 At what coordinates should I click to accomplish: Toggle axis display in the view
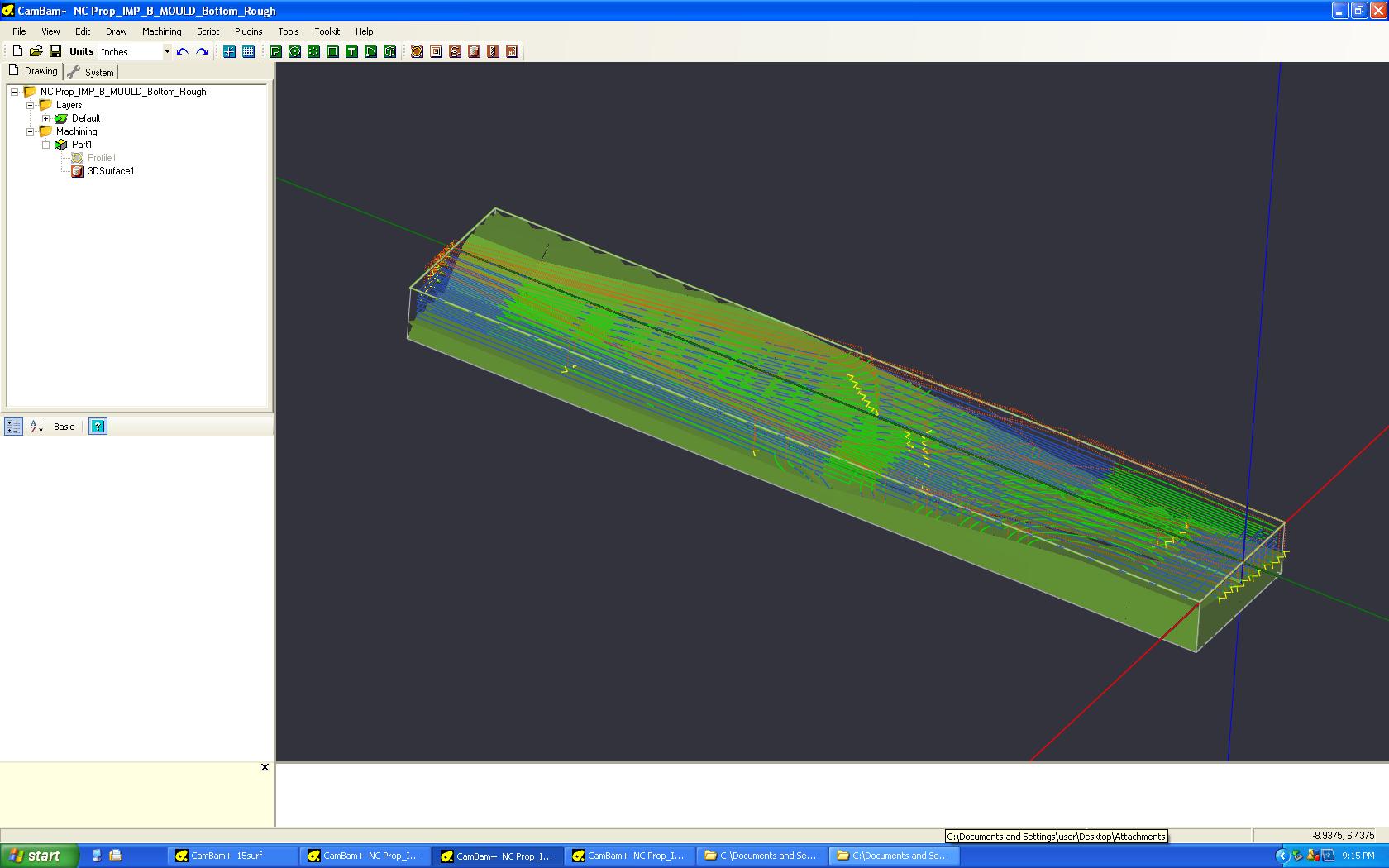tap(229, 51)
